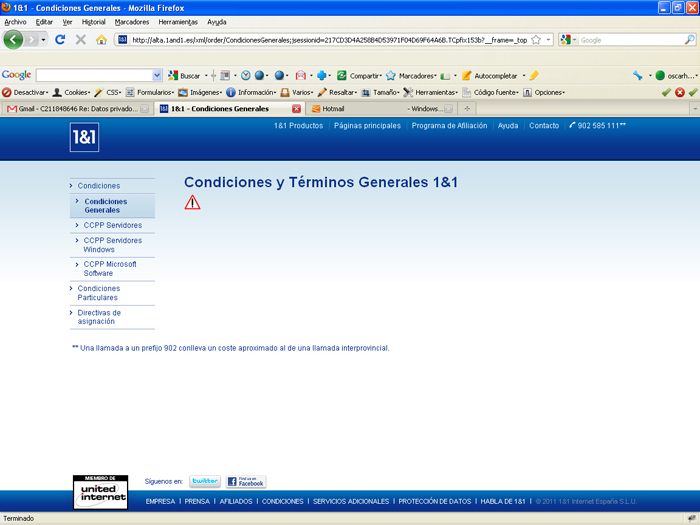Click the Twitter follow button

pos(205,481)
